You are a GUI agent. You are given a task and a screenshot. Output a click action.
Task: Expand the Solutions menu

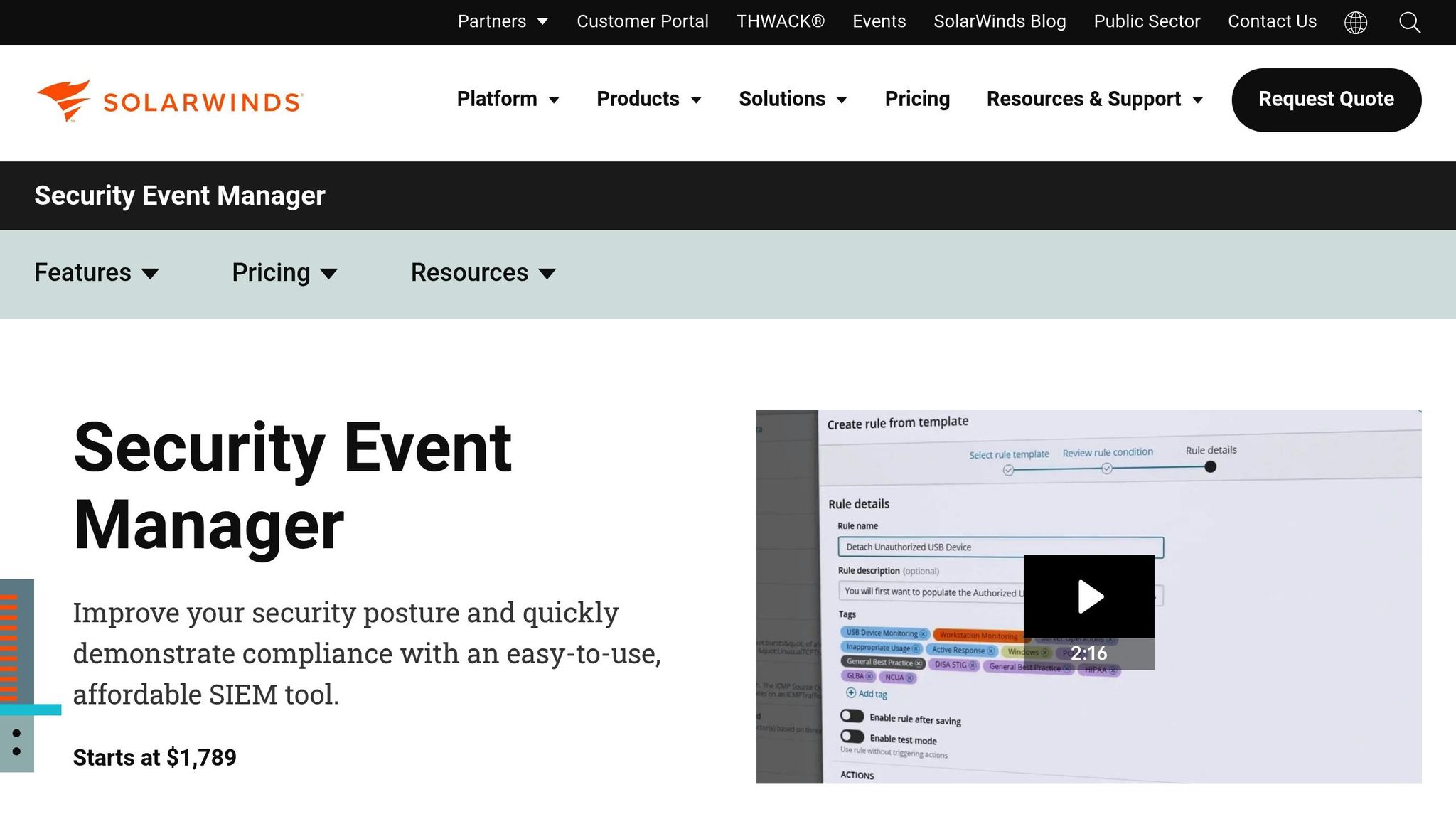pyautogui.click(x=793, y=99)
